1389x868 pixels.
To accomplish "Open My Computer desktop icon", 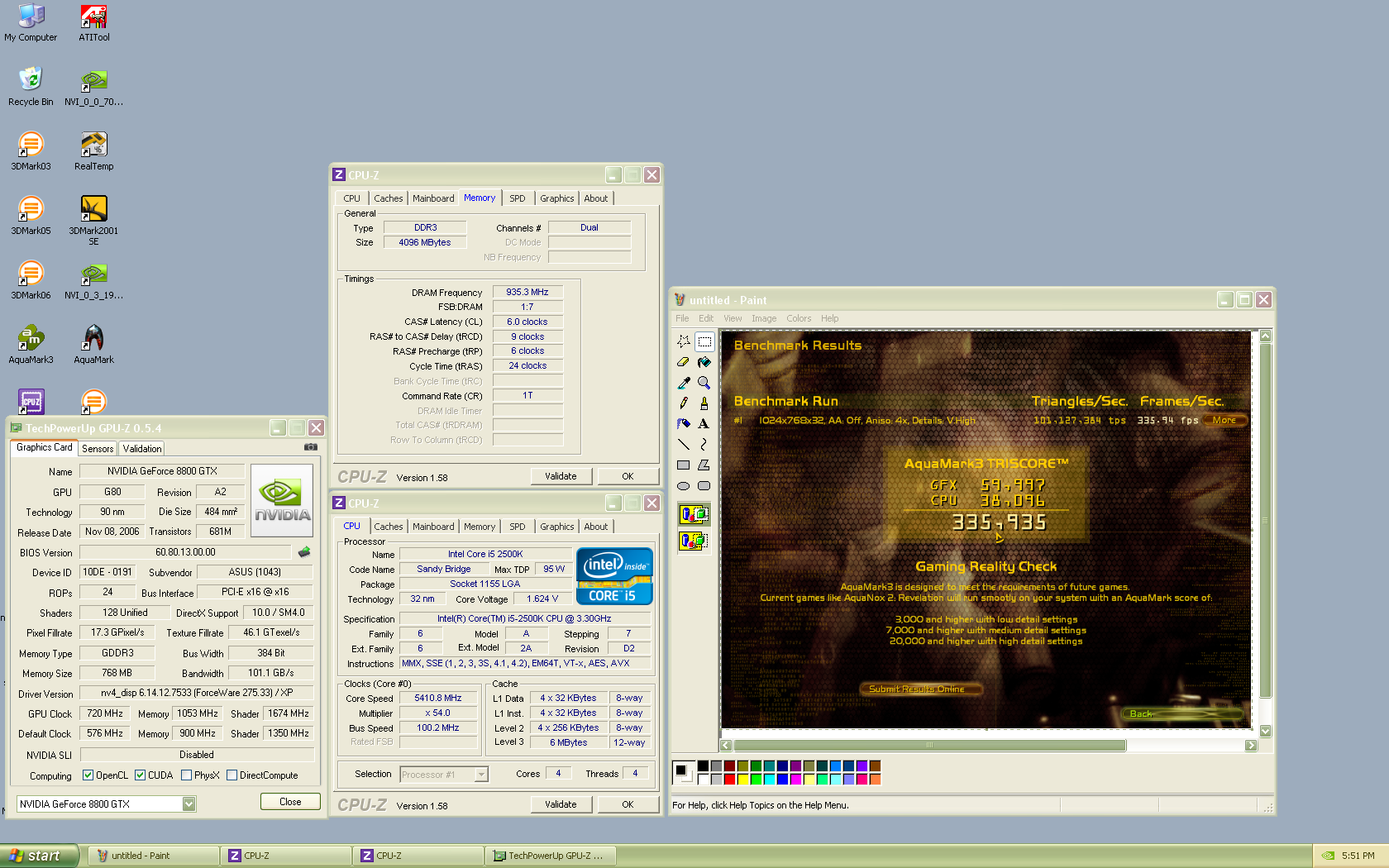I will pyautogui.click(x=31, y=23).
